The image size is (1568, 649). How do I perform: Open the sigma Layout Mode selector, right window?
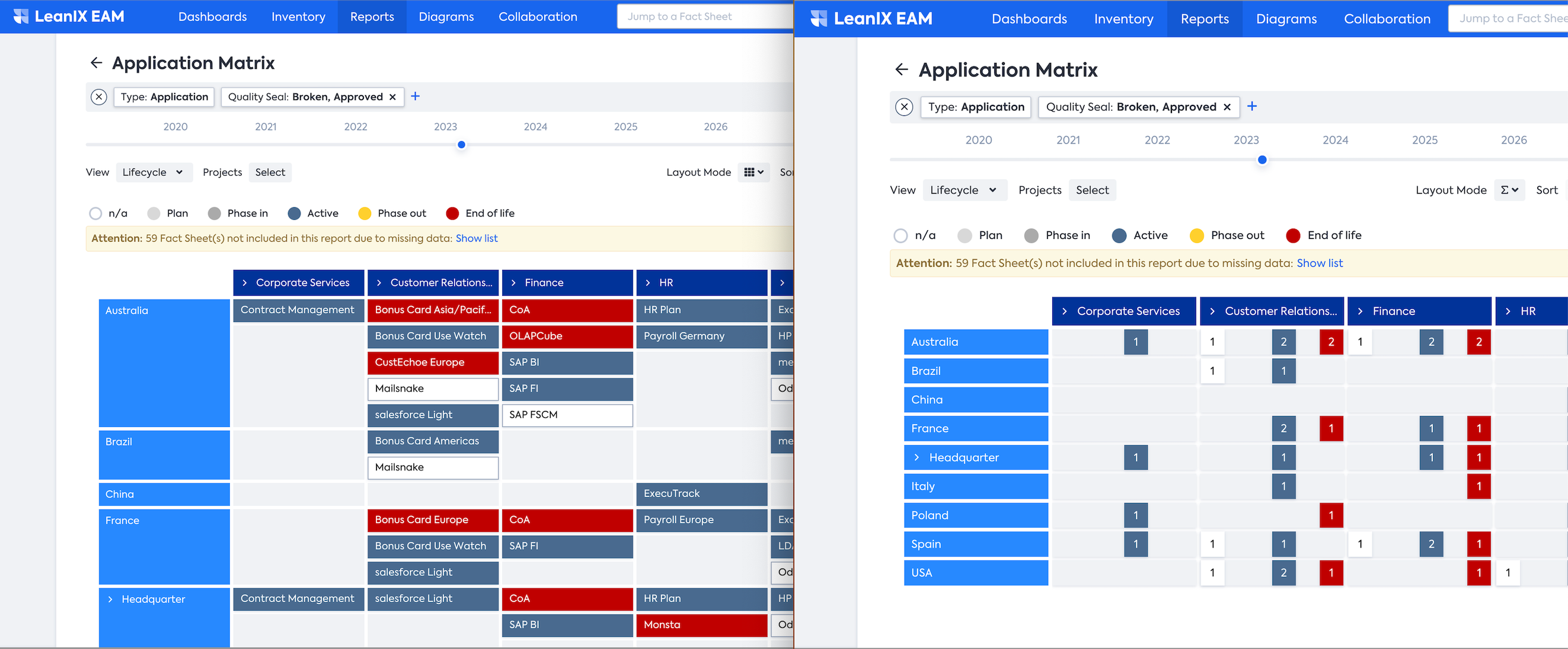[x=1509, y=190]
